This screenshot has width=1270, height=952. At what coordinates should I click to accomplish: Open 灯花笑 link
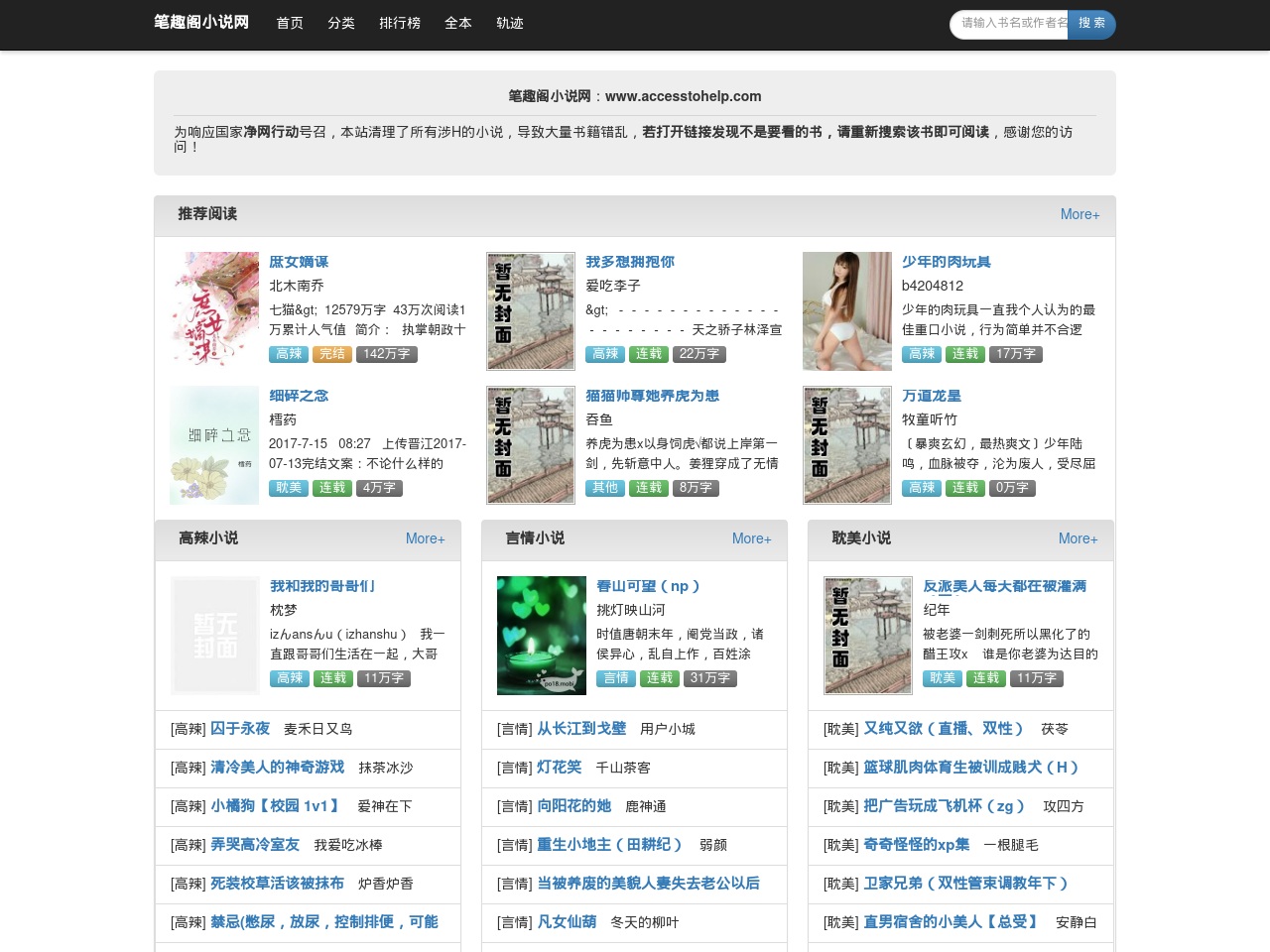[559, 768]
